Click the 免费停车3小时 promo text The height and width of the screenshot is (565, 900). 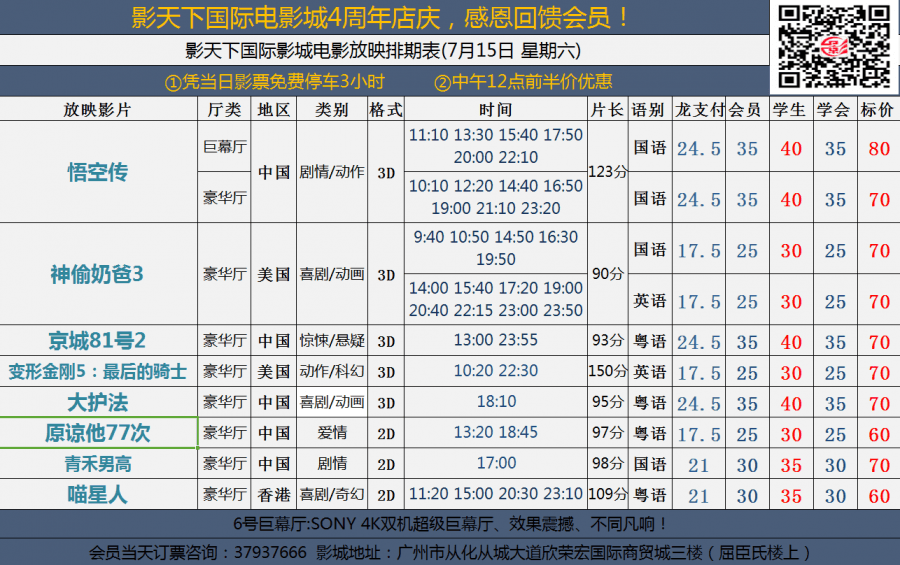(274, 82)
